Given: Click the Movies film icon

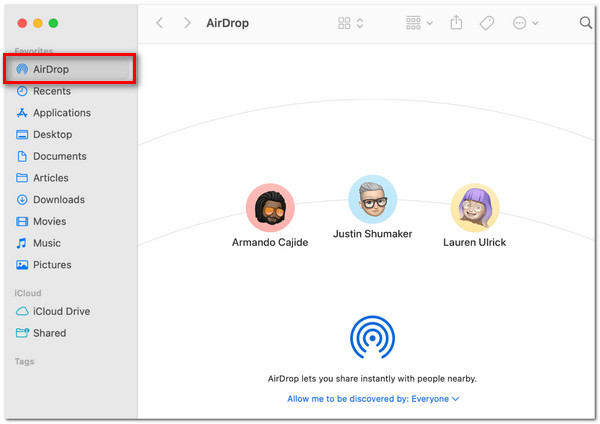Looking at the screenshot, I should point(22,222).
